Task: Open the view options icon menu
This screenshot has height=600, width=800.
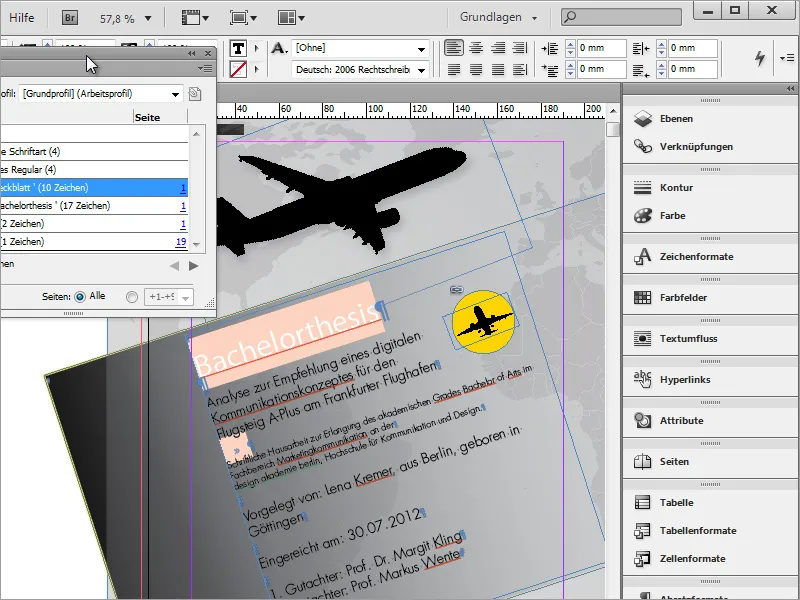Action: click(x=195, y=18)
